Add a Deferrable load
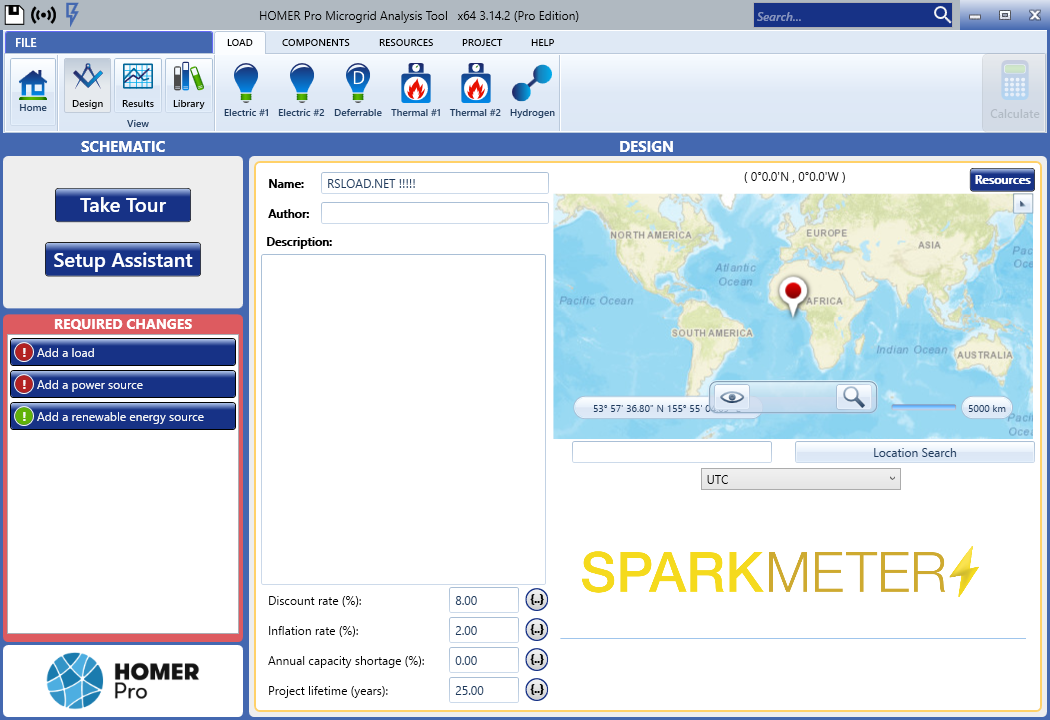 click(358, 90)
